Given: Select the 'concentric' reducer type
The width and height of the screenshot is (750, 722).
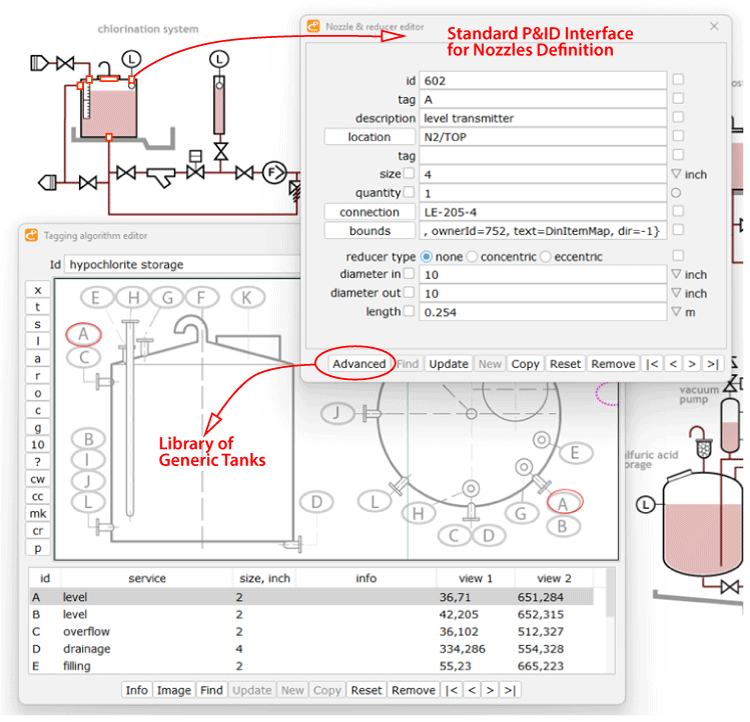Looking at the screenshot, I should point(474,258).
